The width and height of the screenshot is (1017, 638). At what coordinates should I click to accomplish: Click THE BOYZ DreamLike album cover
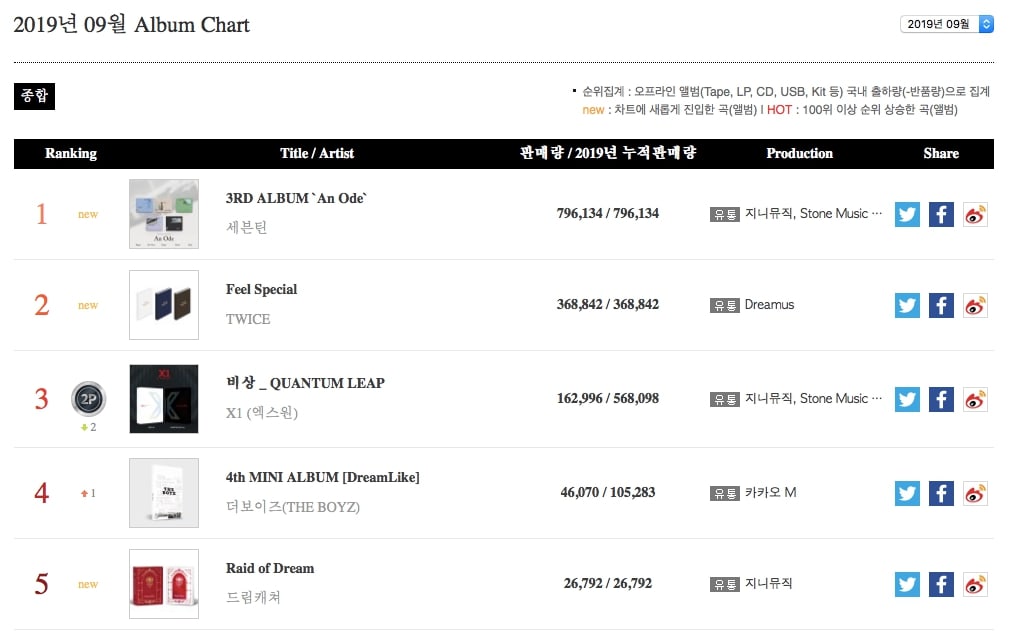pyautogui.click(x=164, y=493)
